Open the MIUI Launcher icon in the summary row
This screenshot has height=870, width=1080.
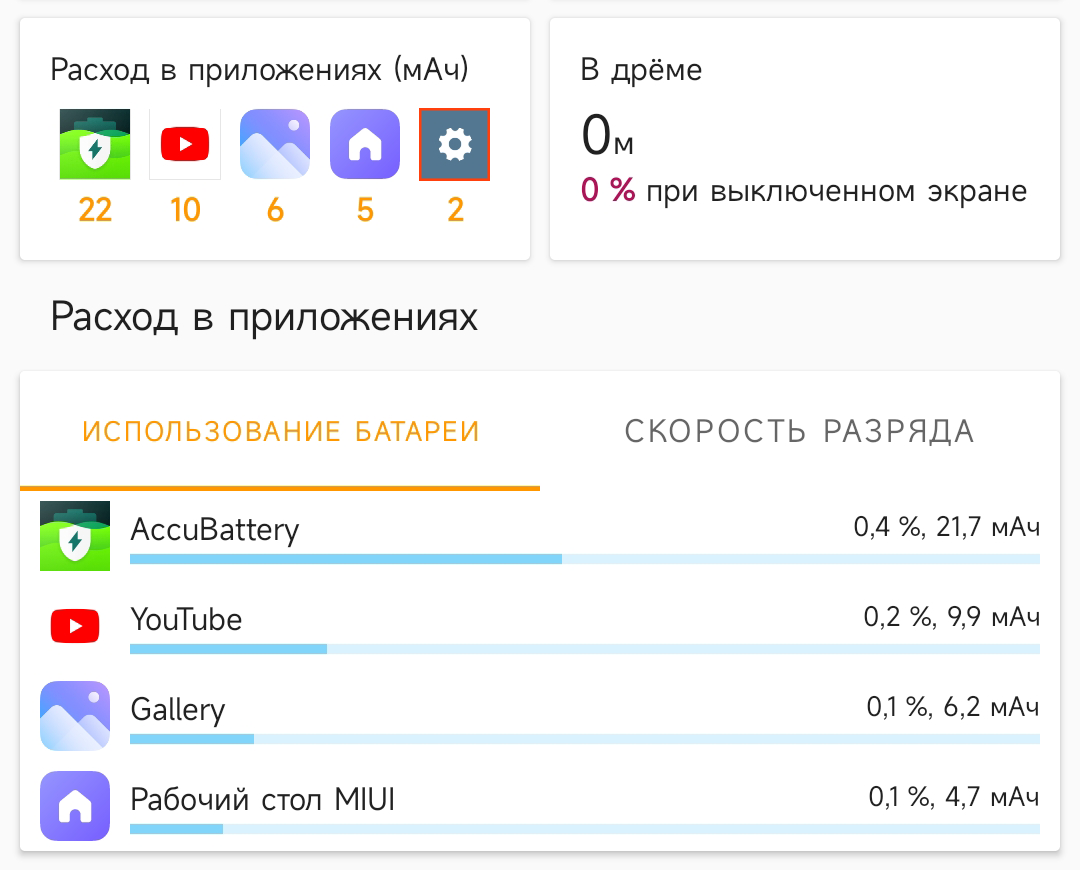click(x=364, y=144)
